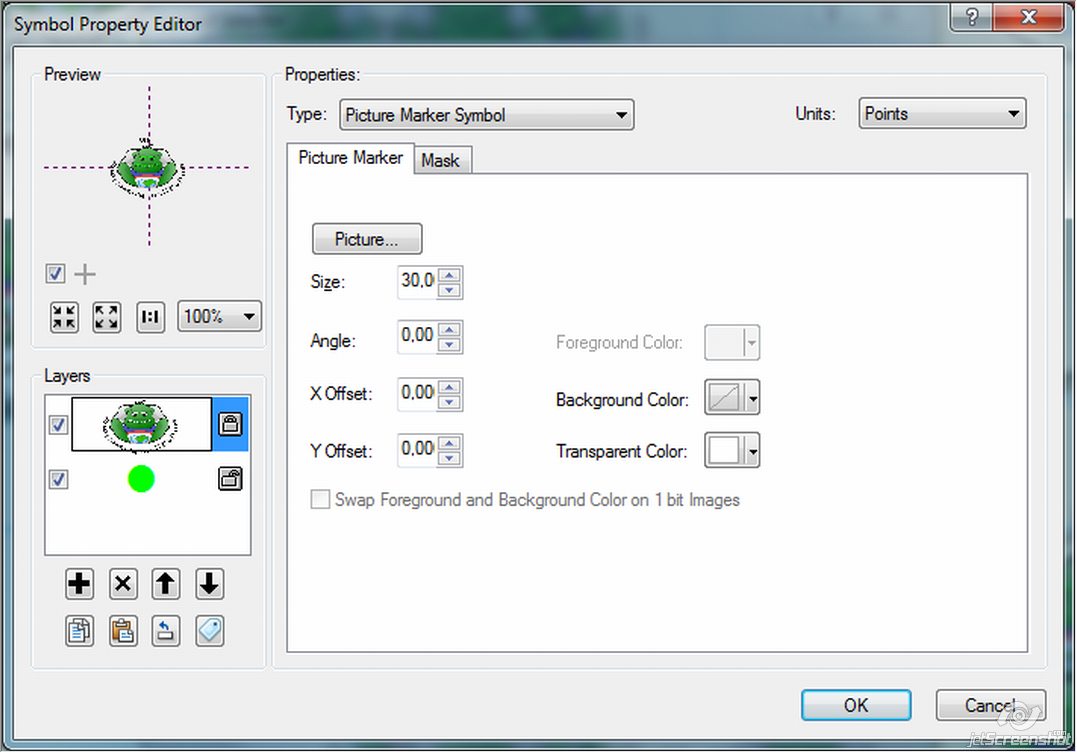Decrease Angle with the down spinner
This screenshot has height=753, width=1077.
(x=450, y=345)
